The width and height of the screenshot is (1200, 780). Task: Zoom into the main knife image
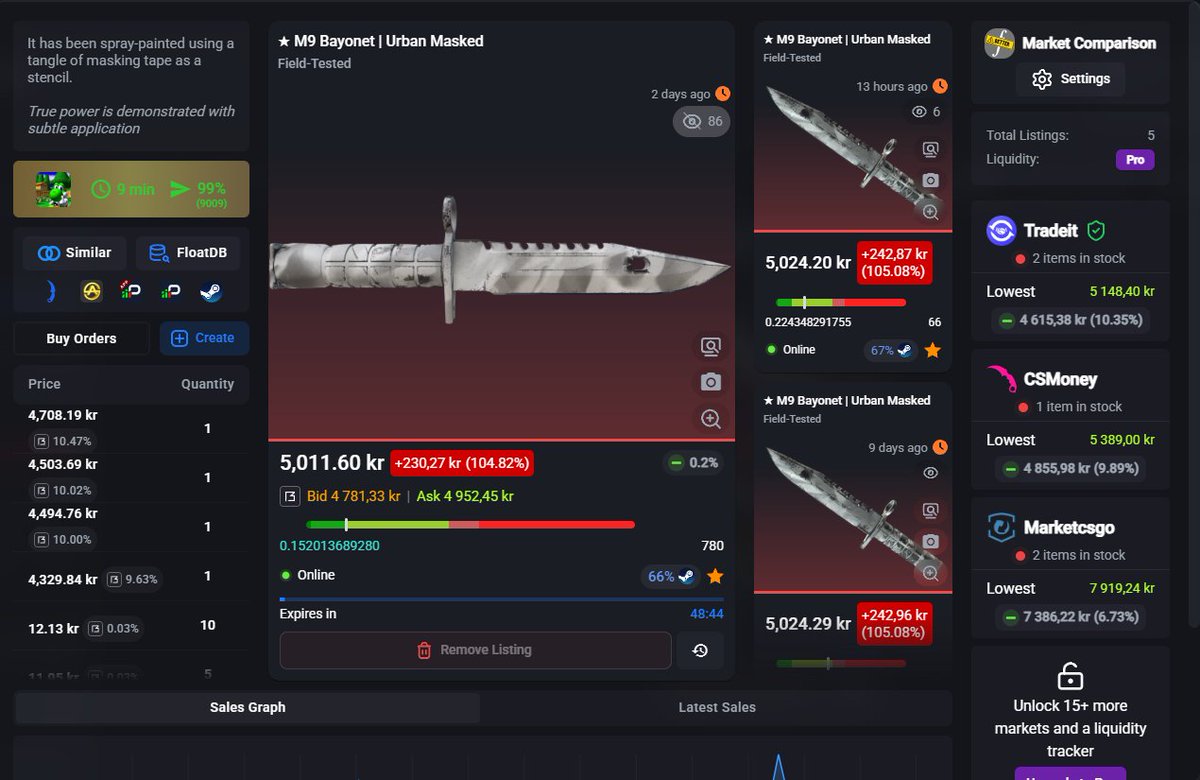711,418
